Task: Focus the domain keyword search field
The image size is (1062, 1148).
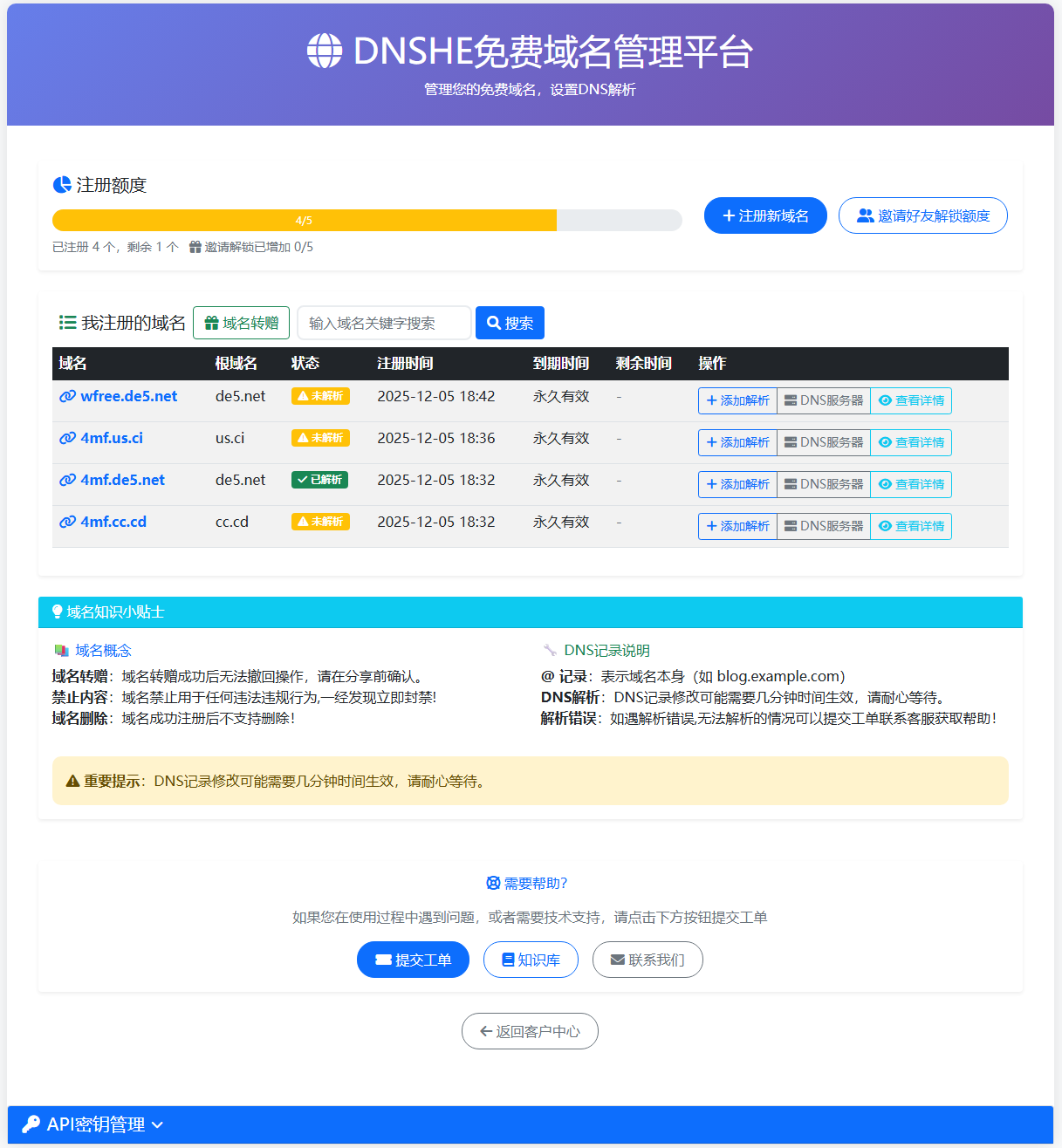Action: [x=384, y=323]
